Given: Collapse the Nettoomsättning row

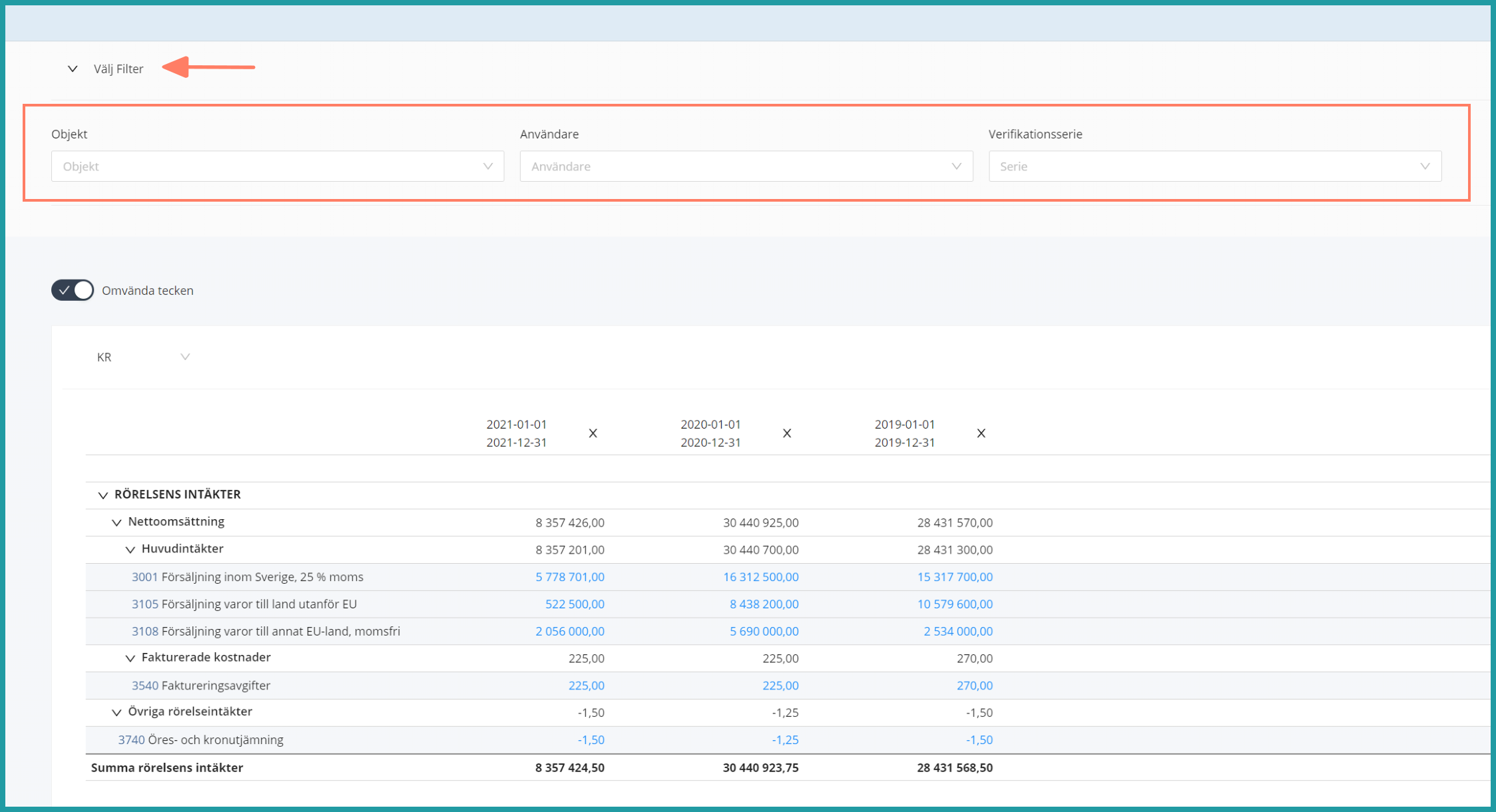Looking at the screenshot, I should pyautogui.click(x=117, y=522).
